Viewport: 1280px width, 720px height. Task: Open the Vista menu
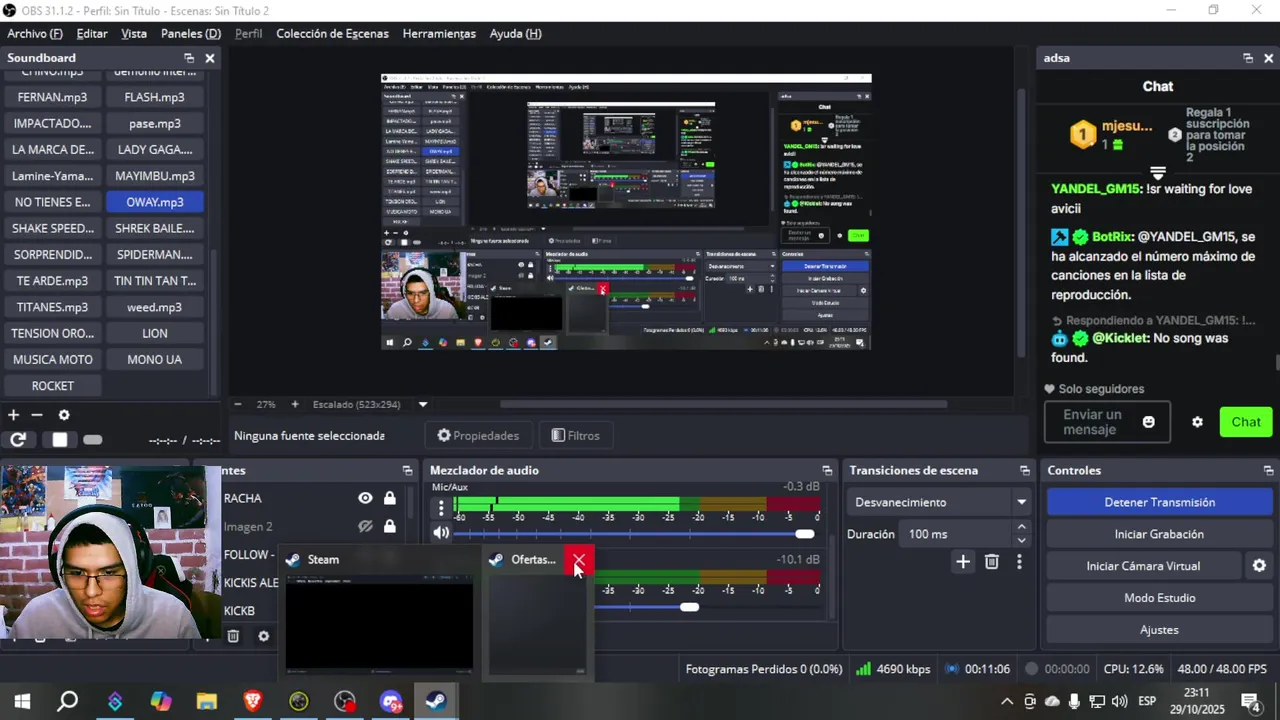(x=134, y=33)
